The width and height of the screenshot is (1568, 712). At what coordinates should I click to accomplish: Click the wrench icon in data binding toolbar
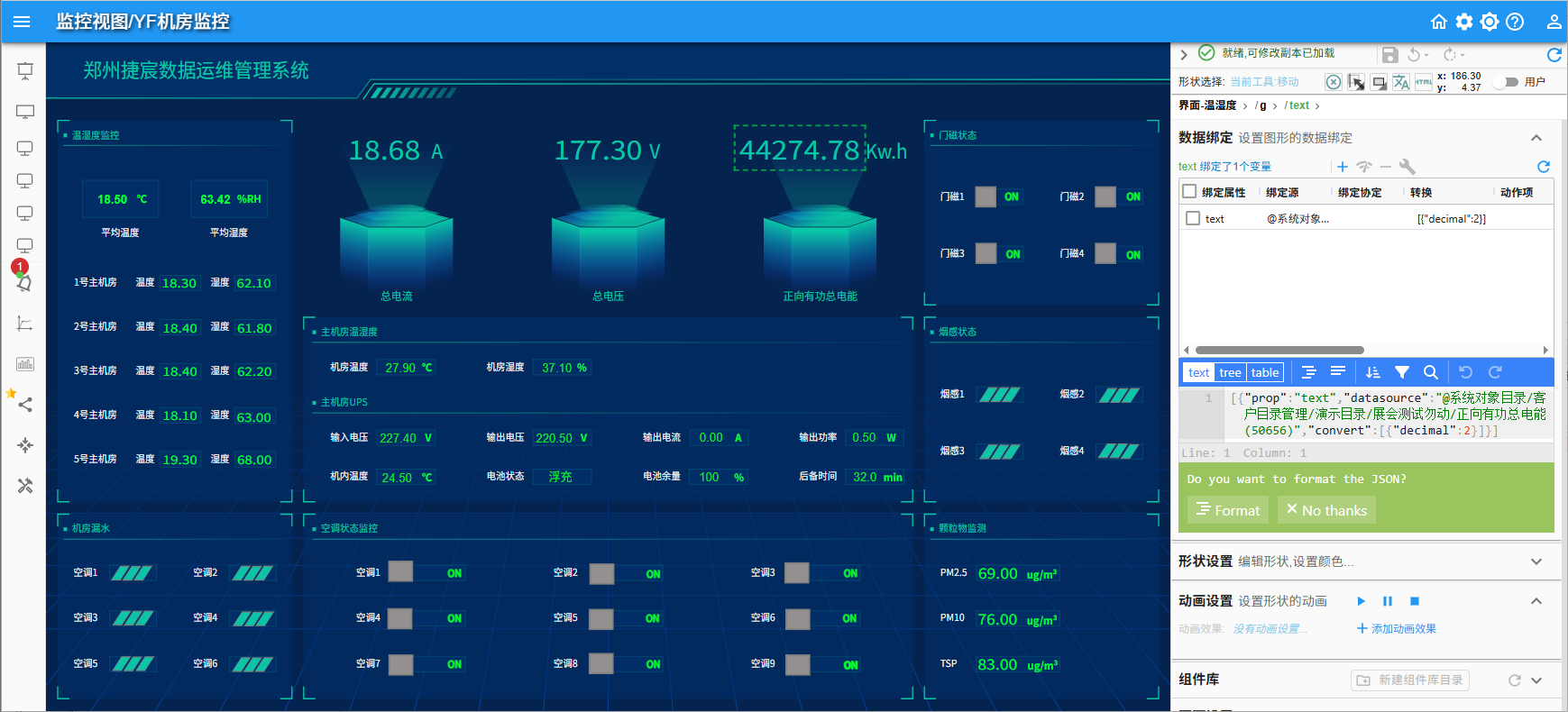(1407, 167)
